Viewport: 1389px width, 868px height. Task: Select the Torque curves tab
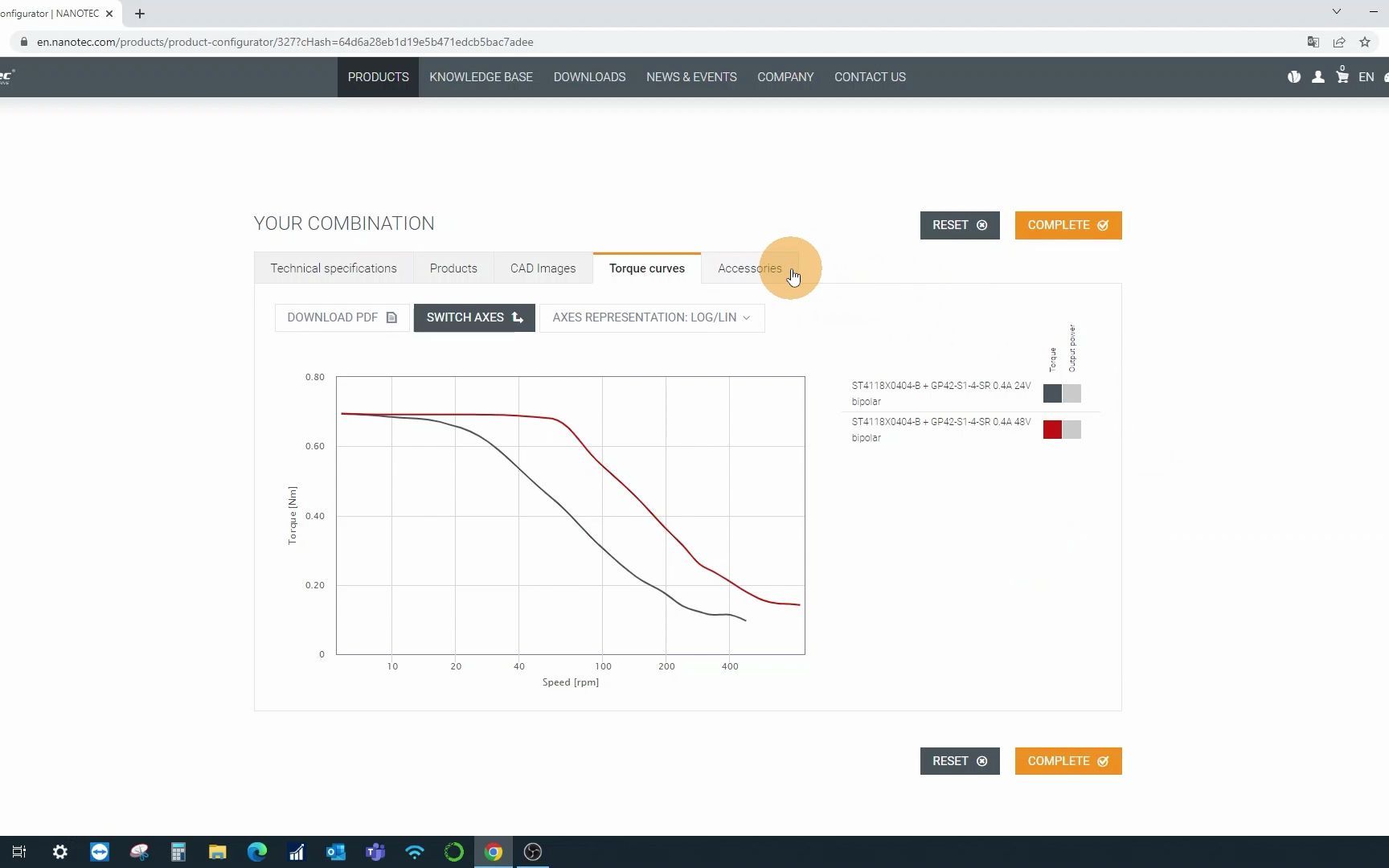click(647, 268)
